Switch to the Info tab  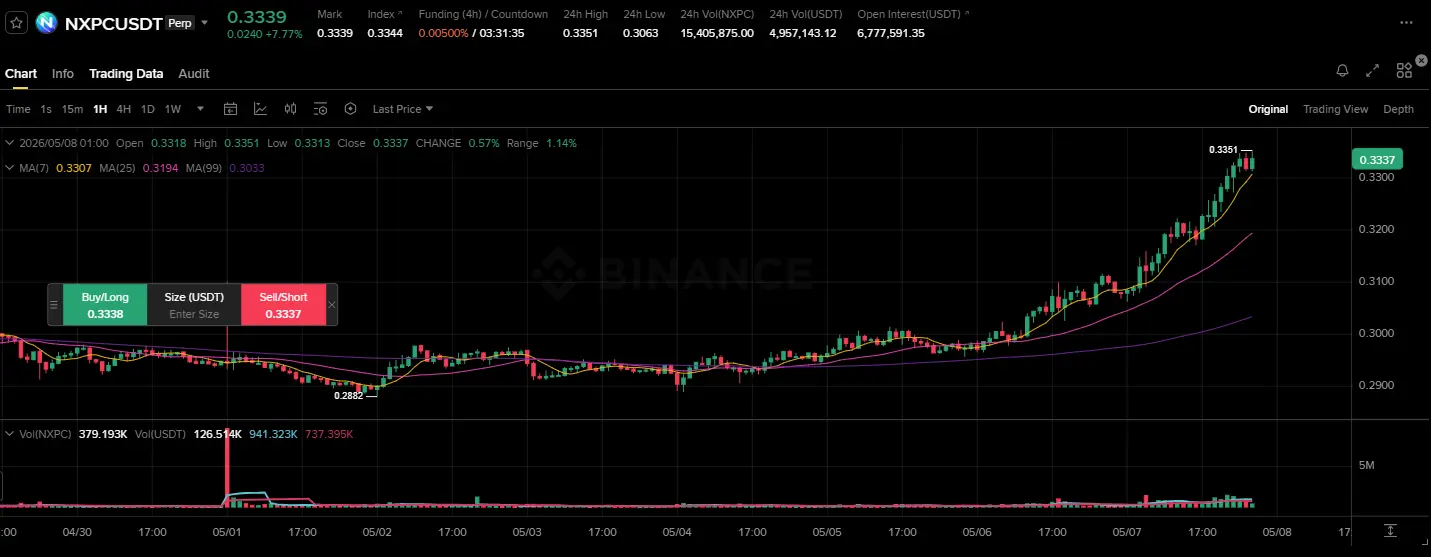pyautogui.click(x=63, y=73)
